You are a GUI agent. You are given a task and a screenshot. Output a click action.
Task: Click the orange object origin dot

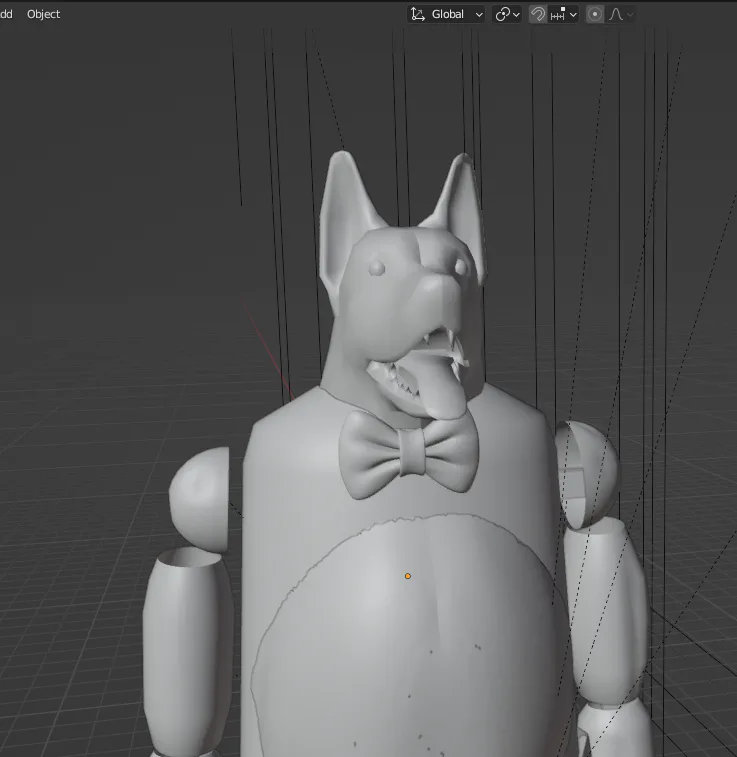408,576
